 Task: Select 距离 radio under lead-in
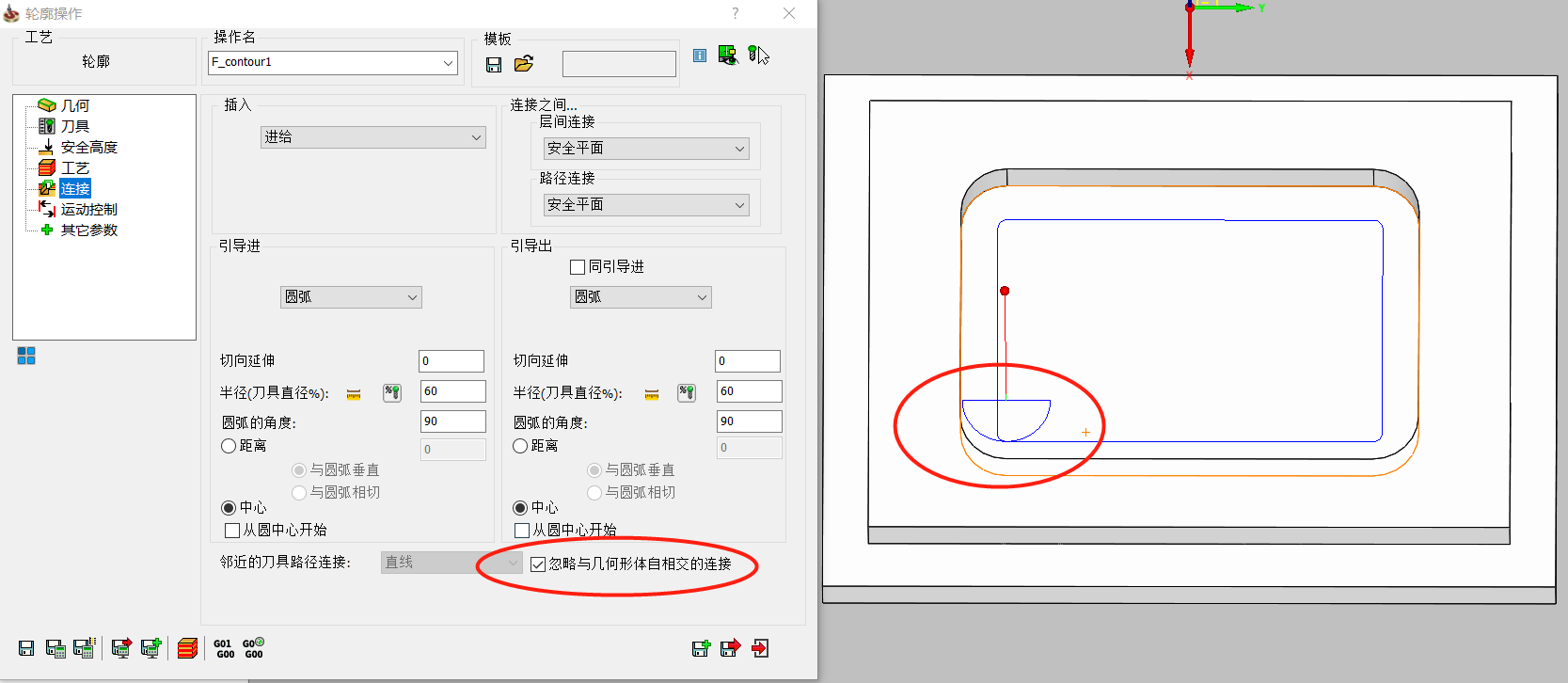pos(229,446)
